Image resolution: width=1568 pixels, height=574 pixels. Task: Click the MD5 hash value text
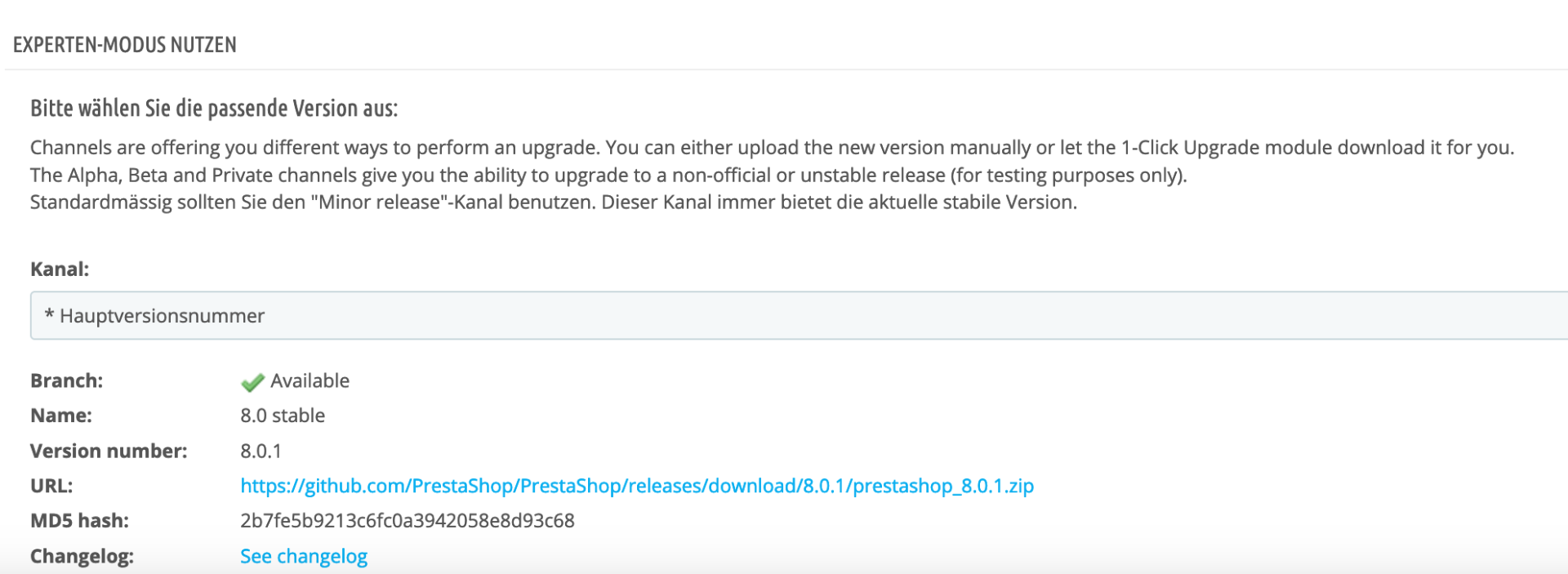pos(407,521)
